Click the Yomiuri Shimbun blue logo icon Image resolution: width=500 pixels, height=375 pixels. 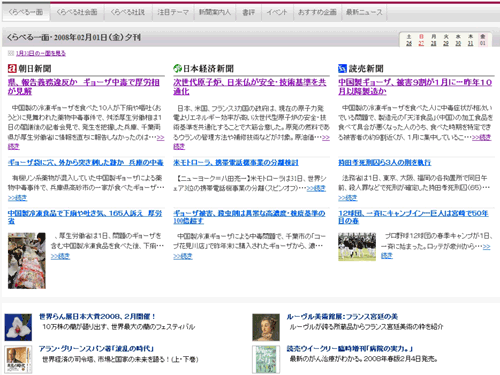point(342,69)
